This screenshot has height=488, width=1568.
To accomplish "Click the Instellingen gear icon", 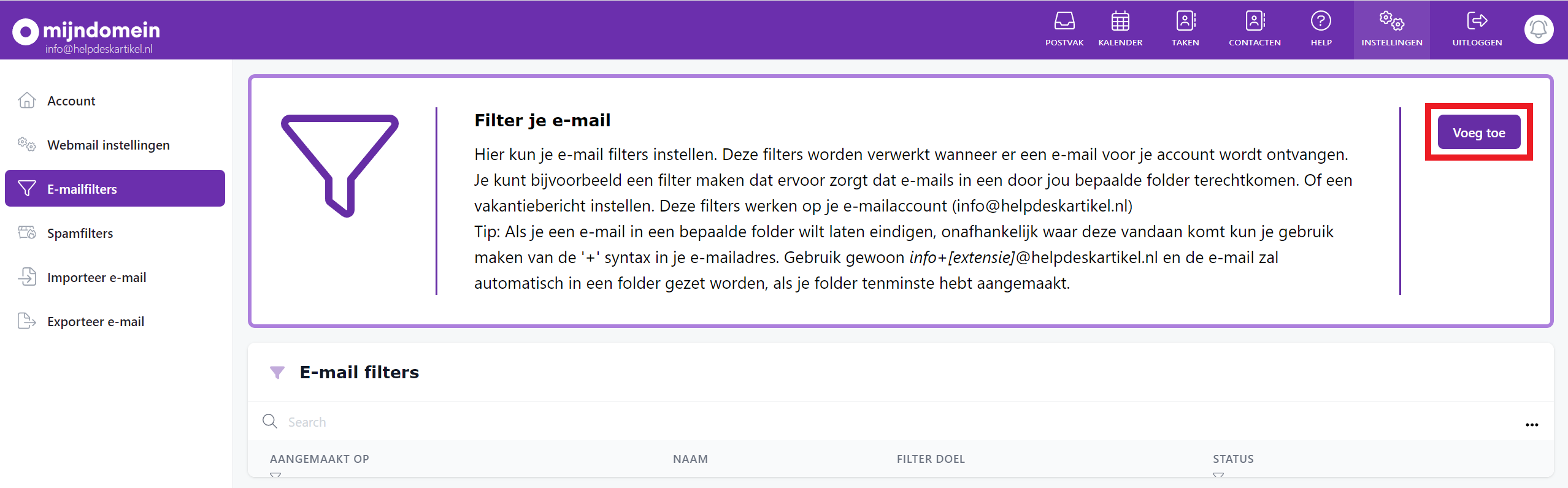I will (x=1392, y=20).
